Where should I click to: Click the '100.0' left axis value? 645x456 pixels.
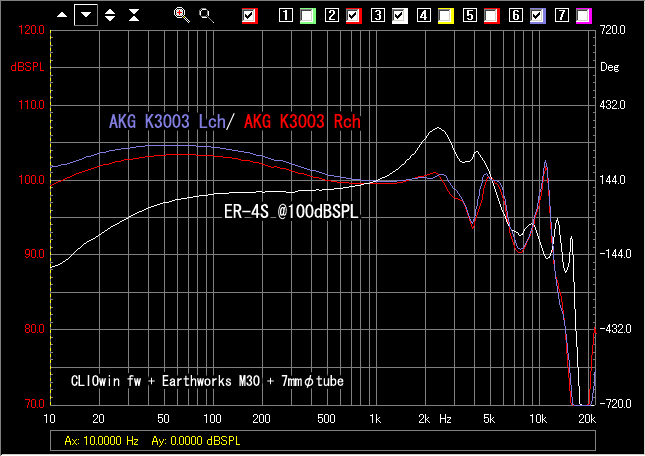point(31,180)
